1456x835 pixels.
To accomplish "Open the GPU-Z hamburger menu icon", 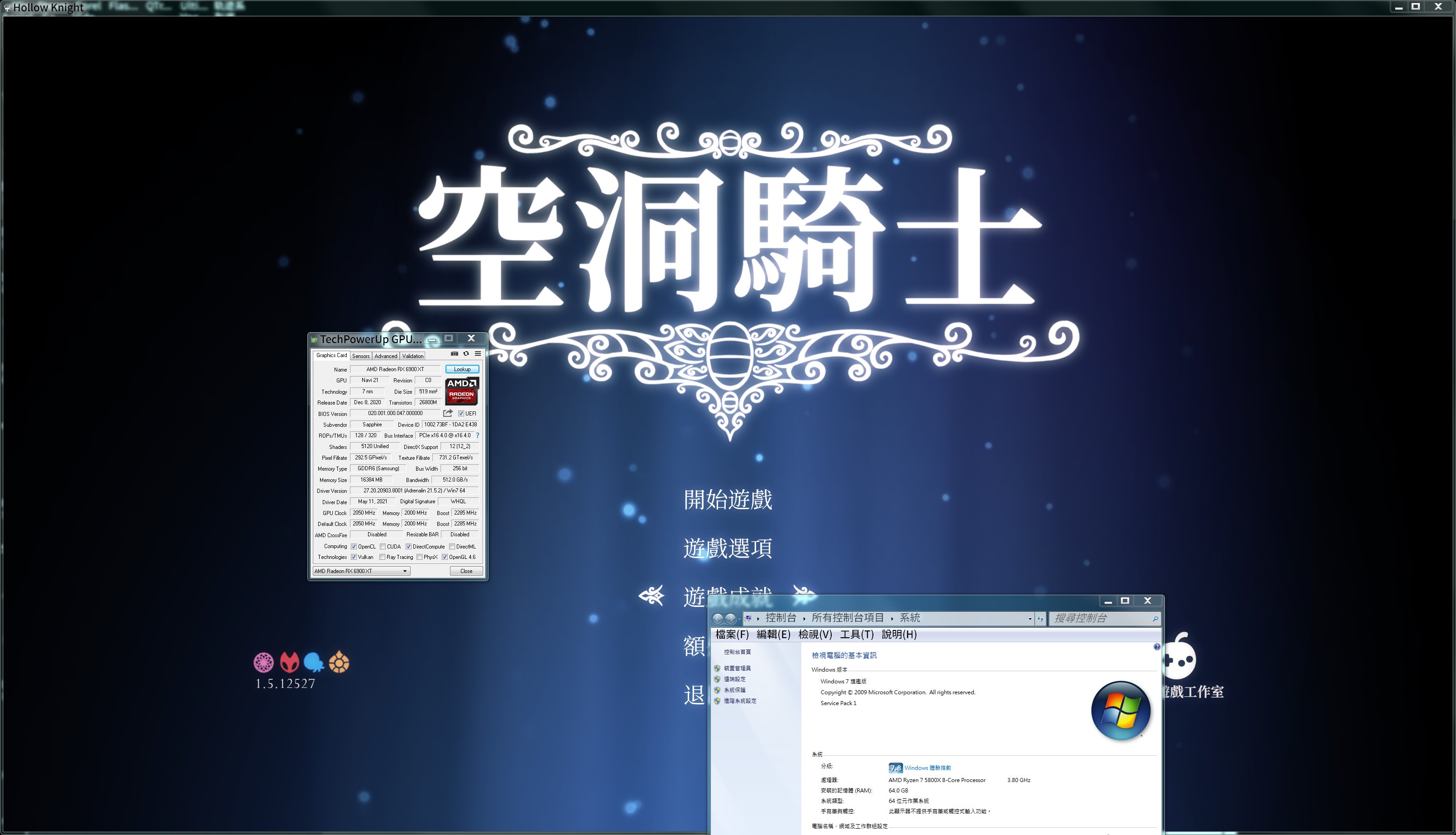I will coord(477,354).
